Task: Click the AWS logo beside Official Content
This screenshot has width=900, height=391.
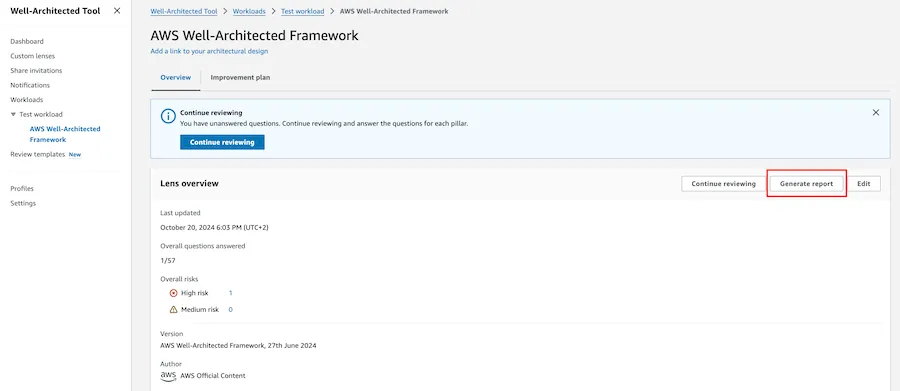Action: (168, 375)
